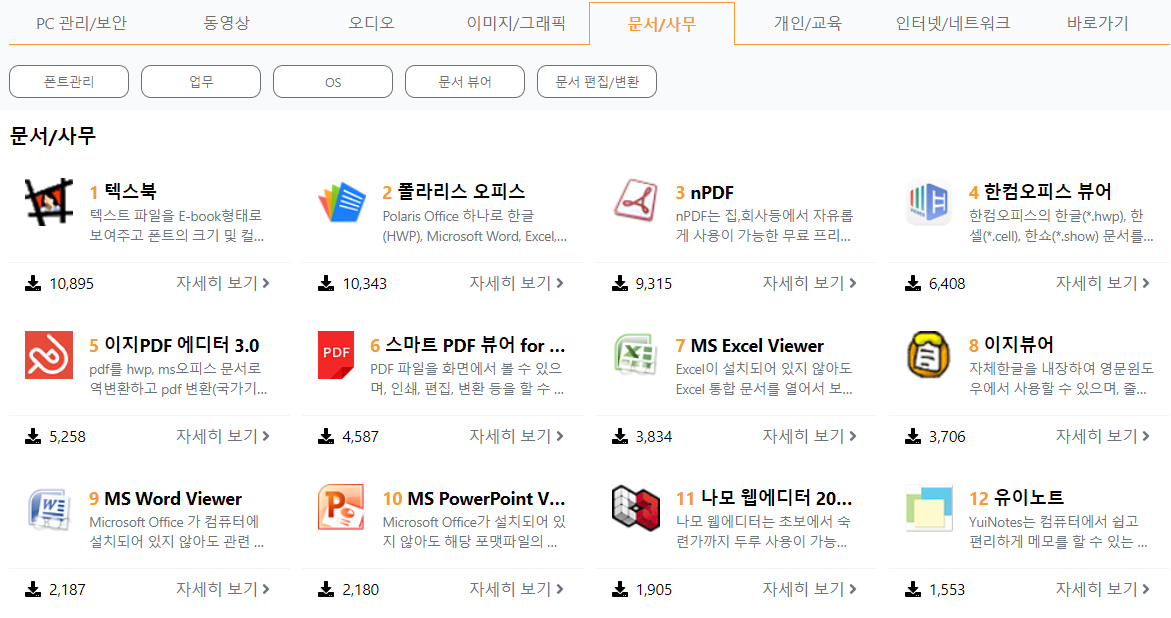Open the 개인/교육 tab
Screen dimensions: 1171x618
coord(807,23)
